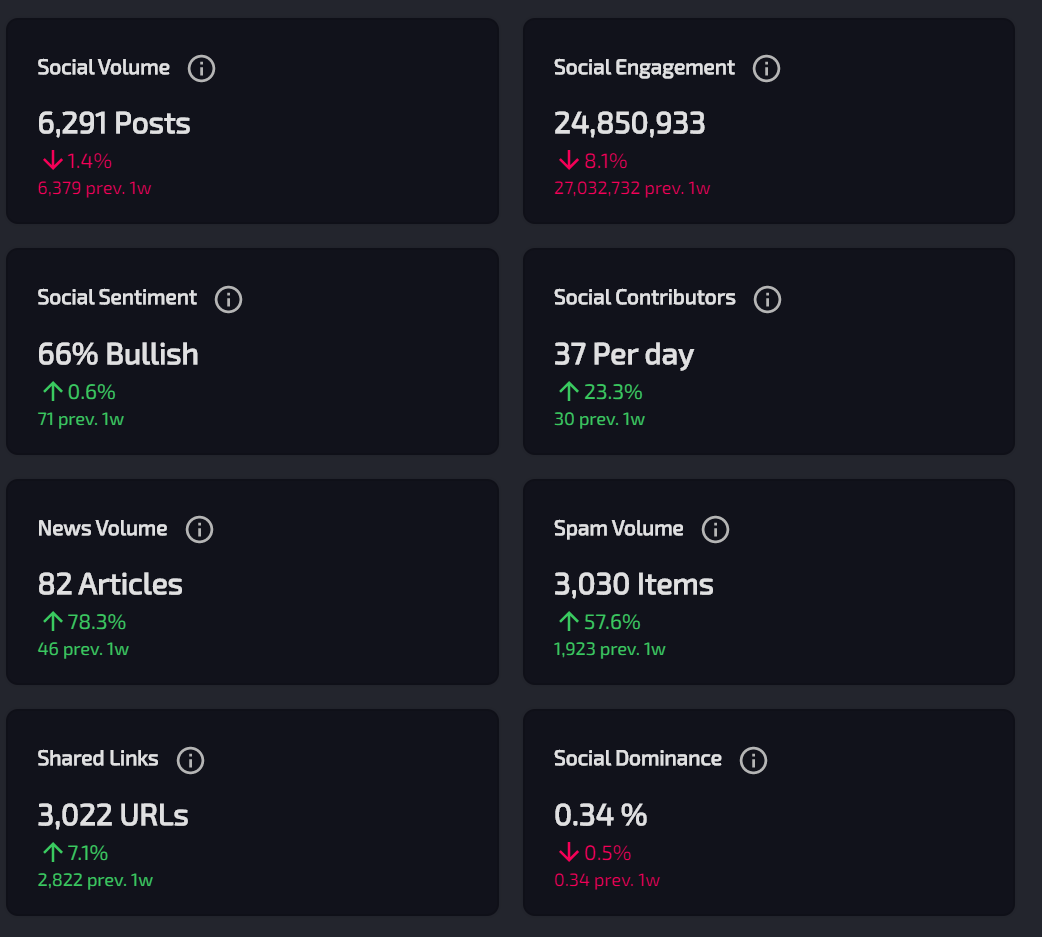Click the 8.1% decrease indicator
The height and width of the screenshot is (937, 1042).
pyautogui.click(x=593, y=161)
